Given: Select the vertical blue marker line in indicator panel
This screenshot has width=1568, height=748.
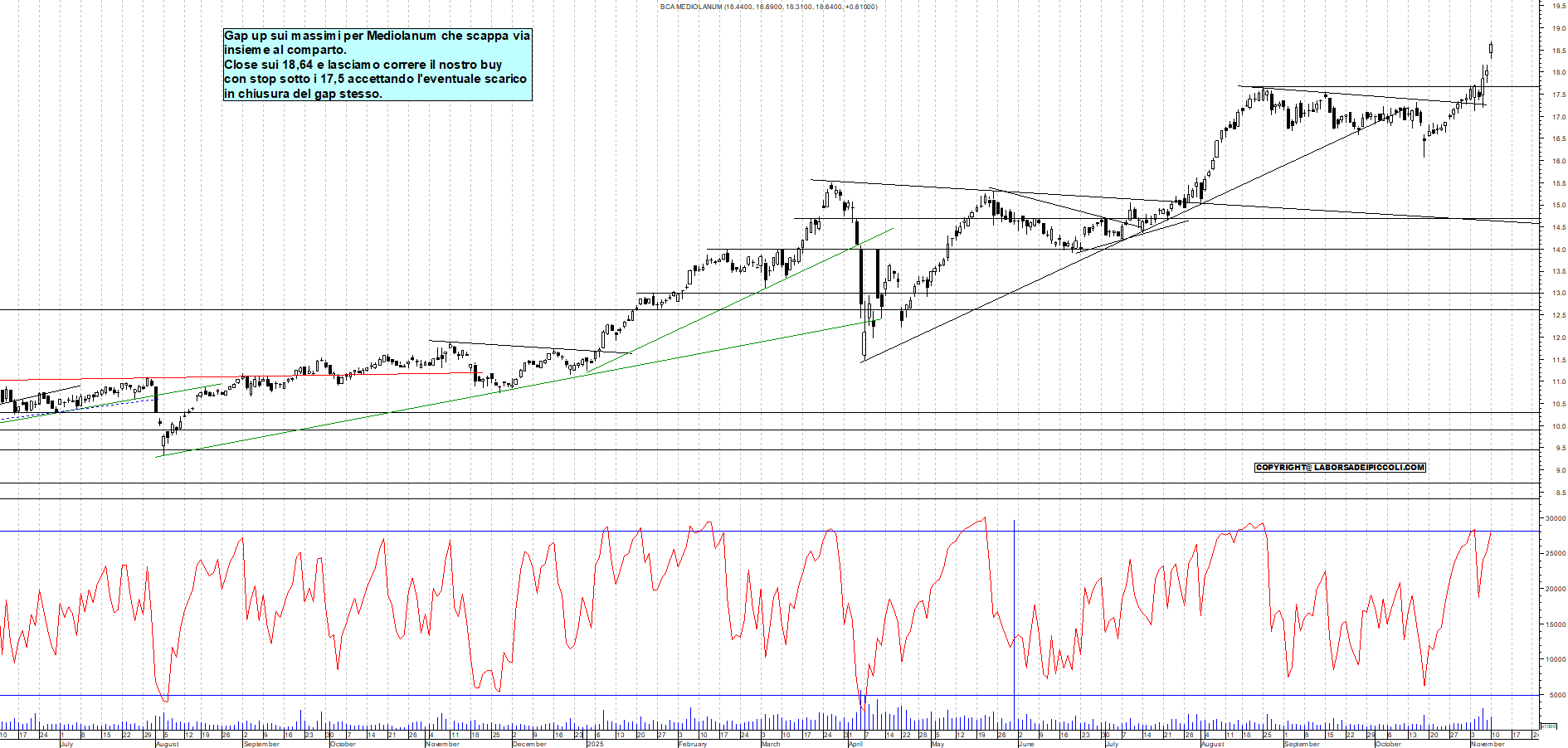Looking at the screenshot, I should (x=1013, y=622).
